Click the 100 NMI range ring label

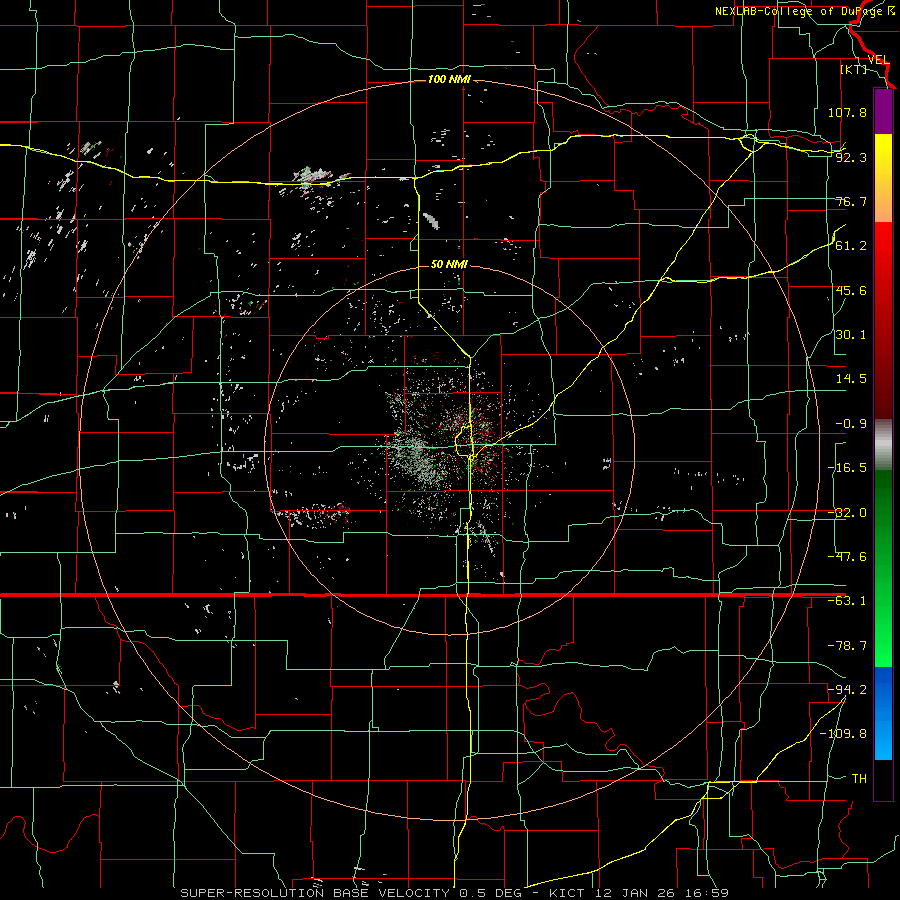point(449,79)
